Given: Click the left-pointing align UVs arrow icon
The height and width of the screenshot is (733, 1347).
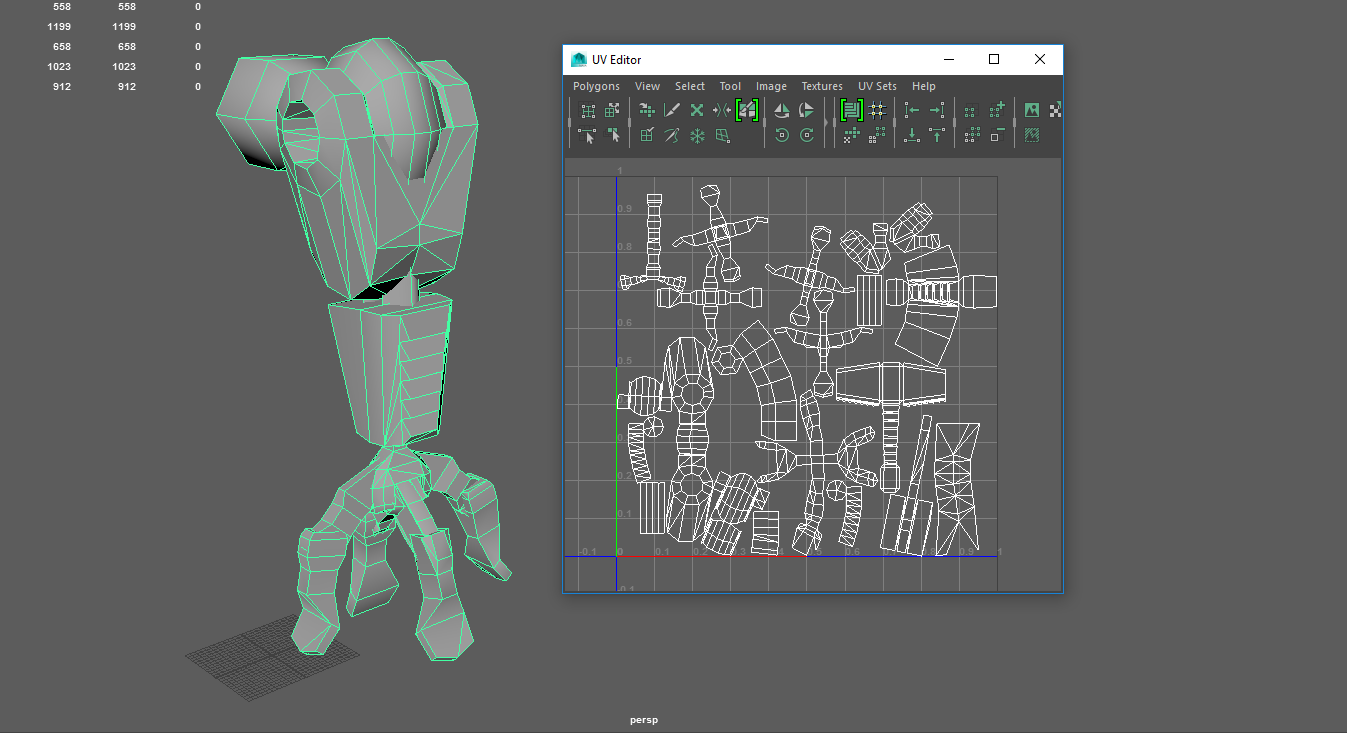Looking at the screenshot, I should 911,111.
